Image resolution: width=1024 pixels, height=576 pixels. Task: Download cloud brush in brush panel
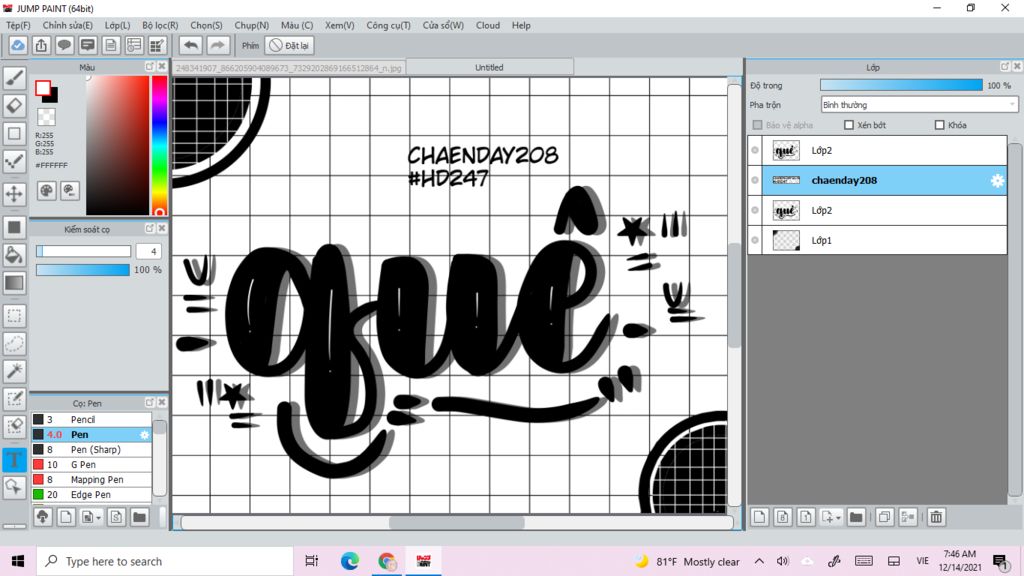[x=42, y=517]
